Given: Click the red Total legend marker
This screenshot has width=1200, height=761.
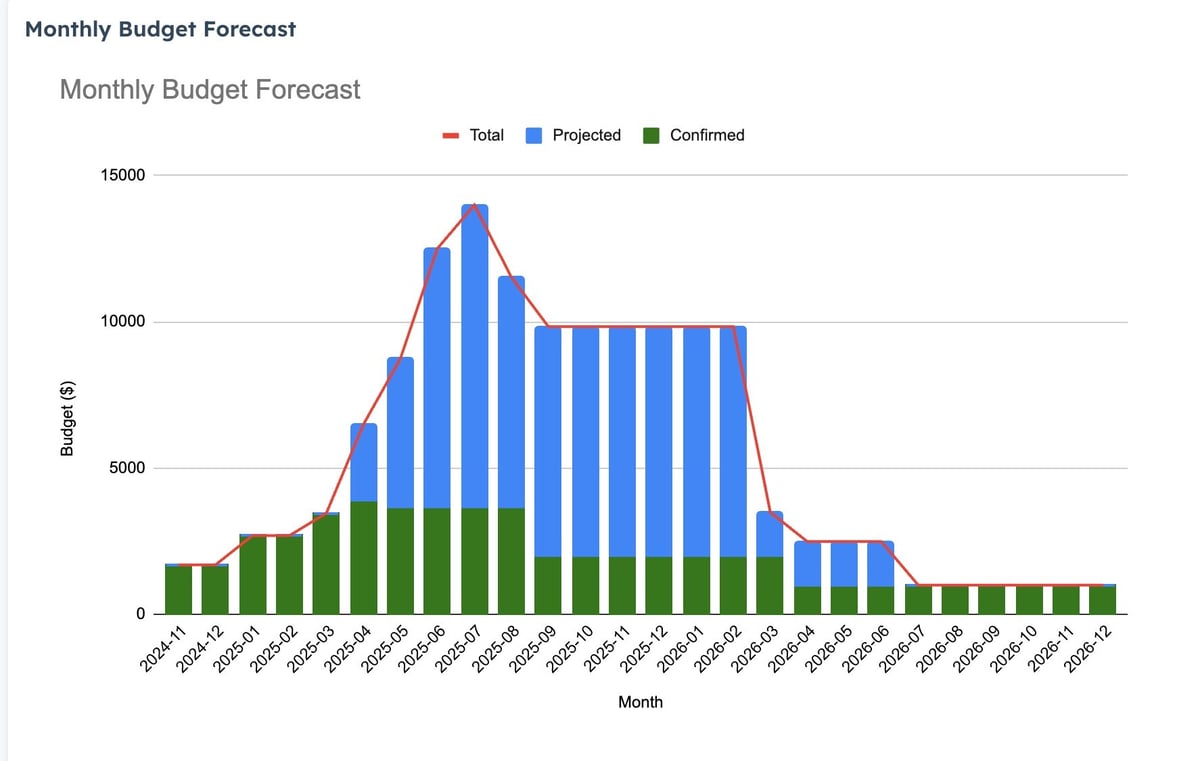Looking at the screenshot, I should click(x=449, y=134).
